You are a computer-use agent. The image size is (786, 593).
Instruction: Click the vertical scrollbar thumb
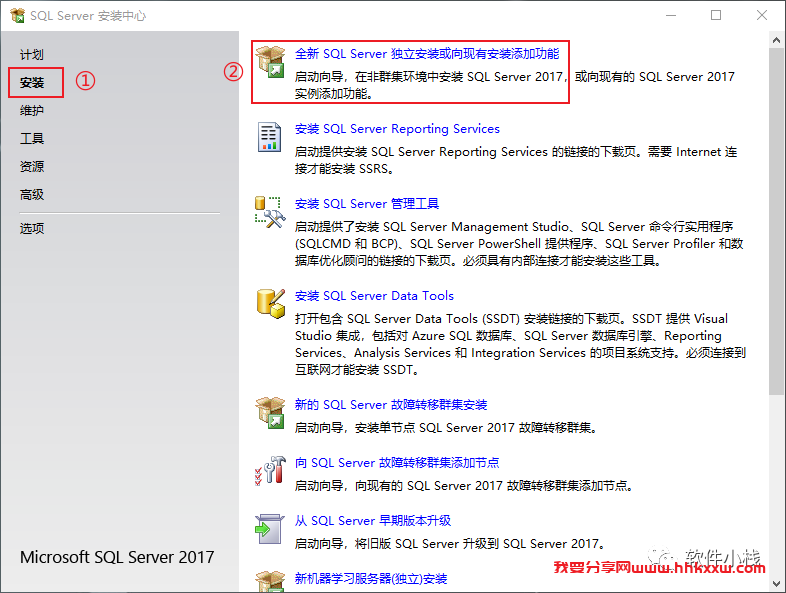tap(776, 221)
